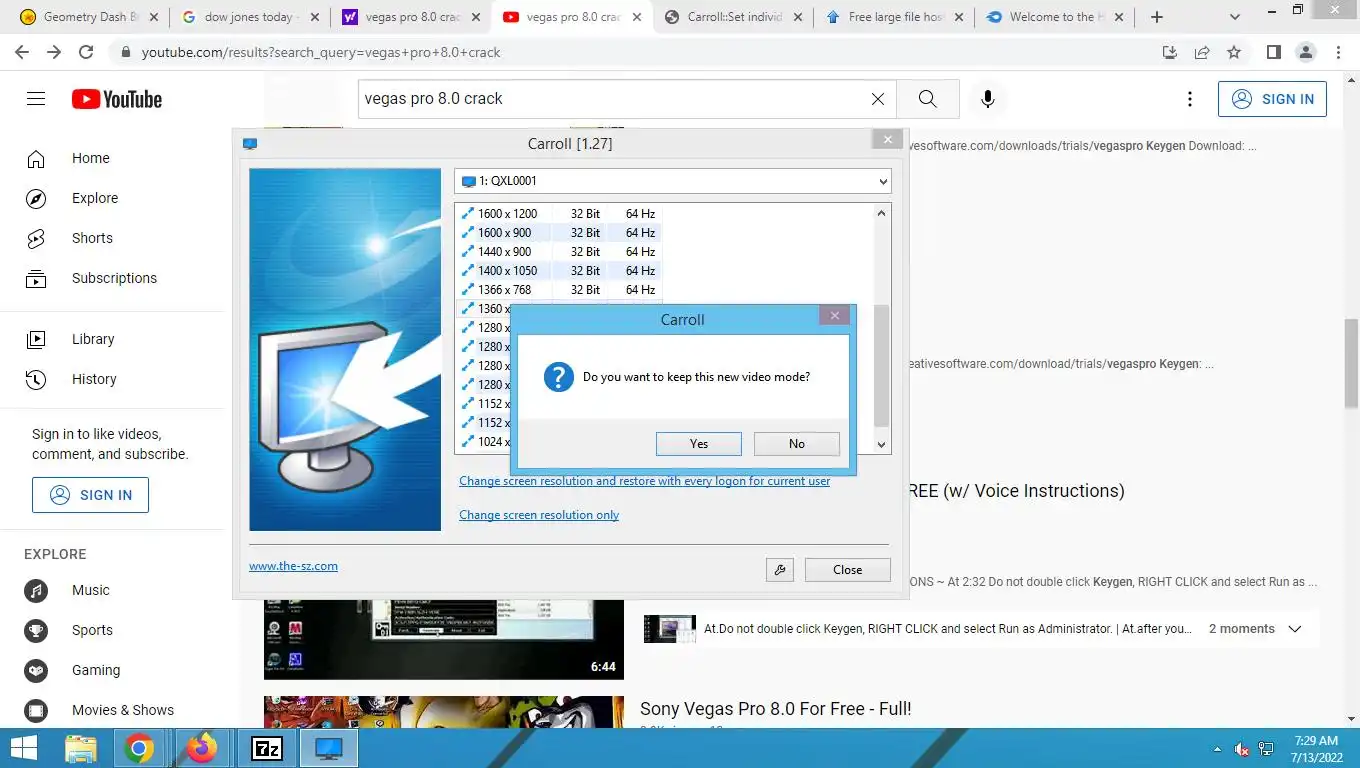1360x768 pixels.
Task: Click 'Change screen resolution only' link
Action: coord(539,515)
